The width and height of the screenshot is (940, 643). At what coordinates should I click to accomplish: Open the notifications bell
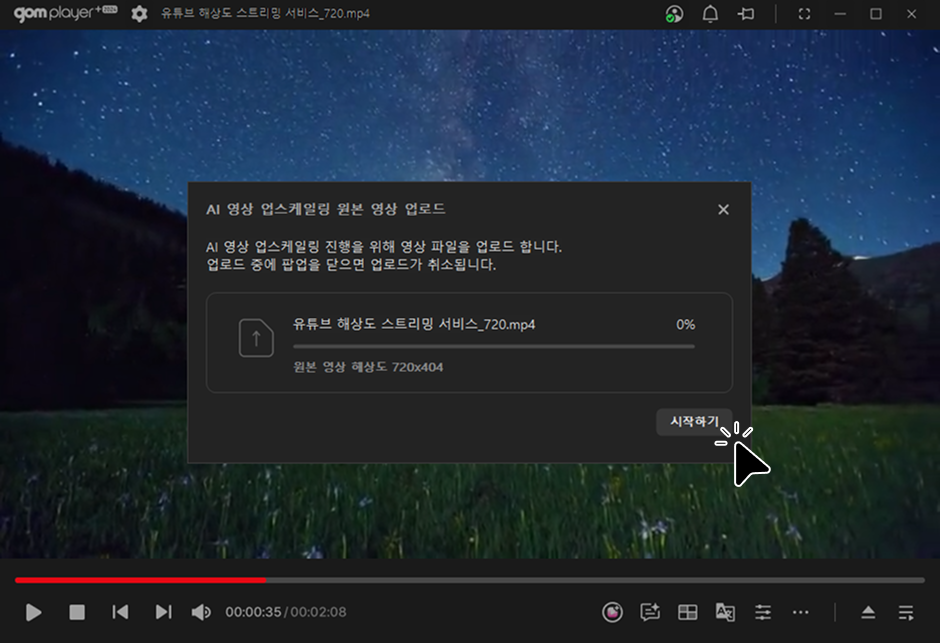point(711,14)
